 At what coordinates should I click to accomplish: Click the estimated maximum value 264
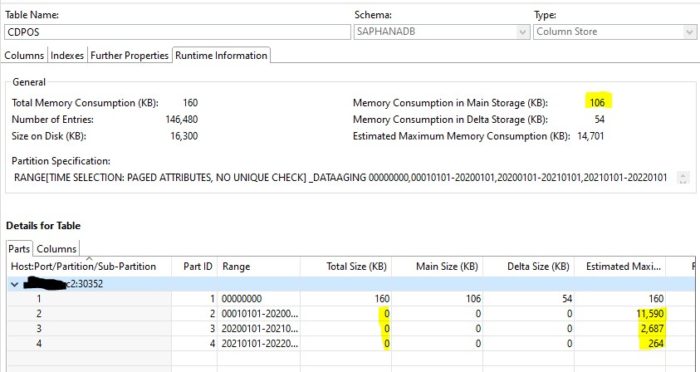point(656,343)
